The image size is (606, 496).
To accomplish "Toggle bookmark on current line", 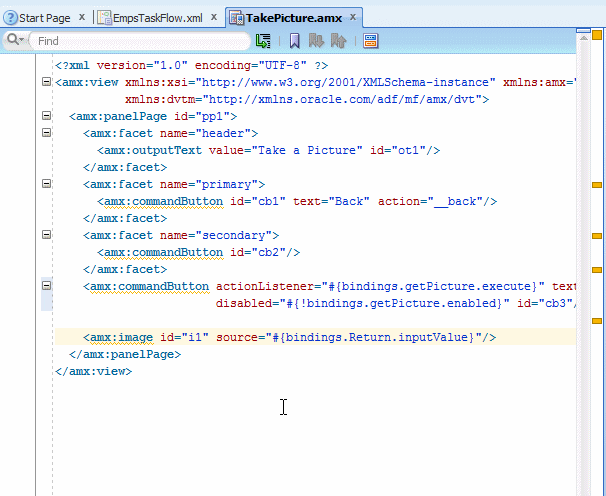I will [x=294, y=41].
